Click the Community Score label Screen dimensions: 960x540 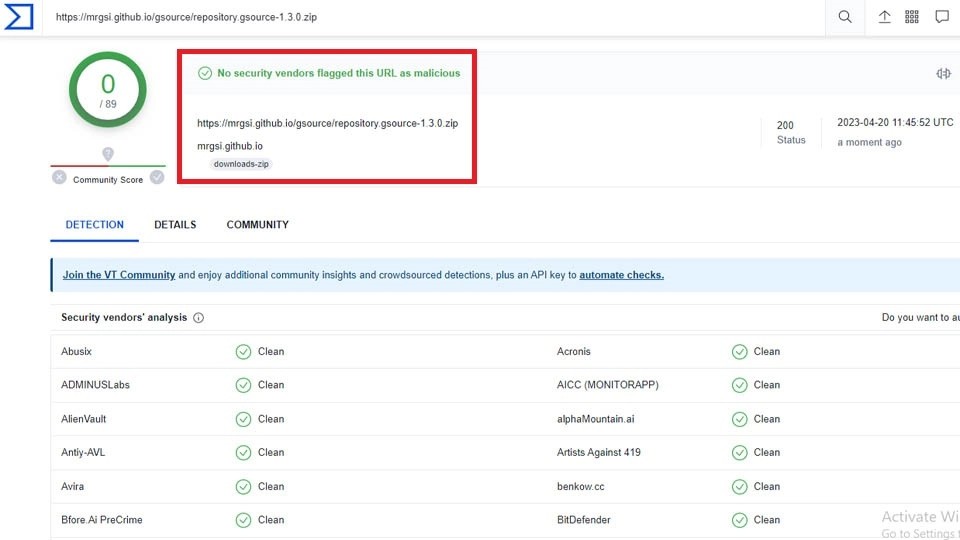(x=108, y=179)
